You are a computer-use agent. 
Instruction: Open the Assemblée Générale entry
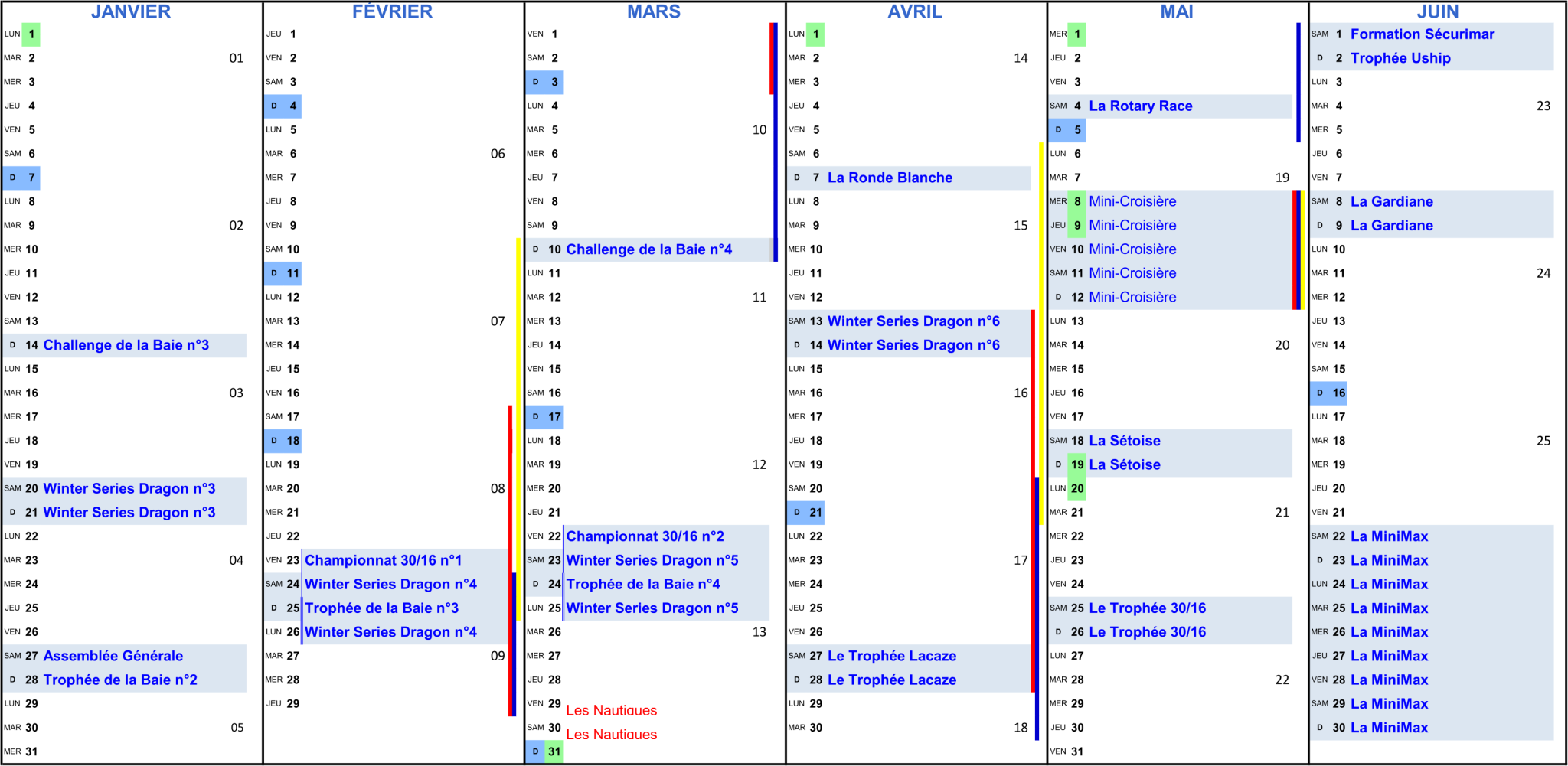point(113,656)
